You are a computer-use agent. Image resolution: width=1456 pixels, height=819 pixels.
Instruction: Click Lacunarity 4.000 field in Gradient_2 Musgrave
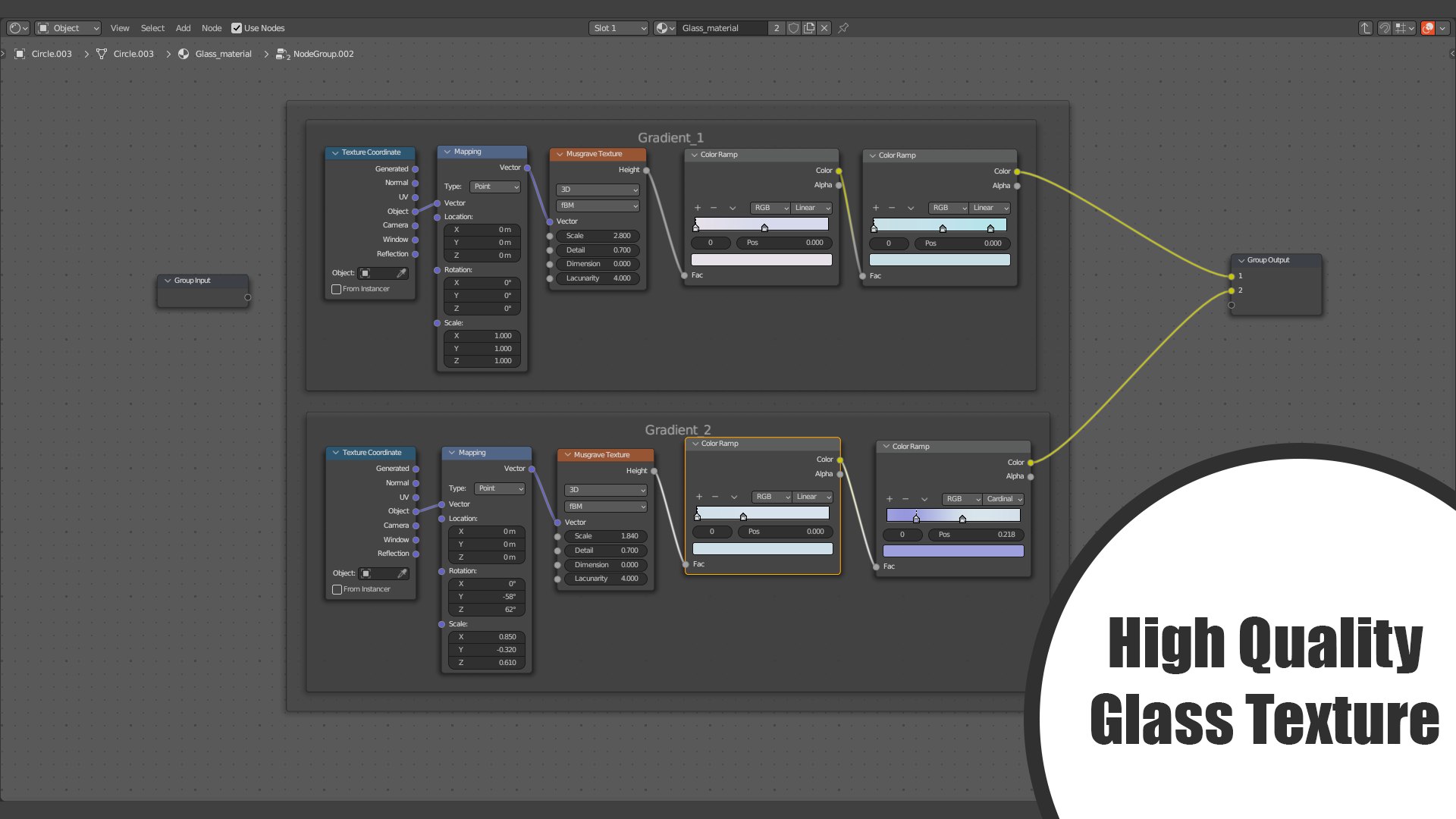606,579
